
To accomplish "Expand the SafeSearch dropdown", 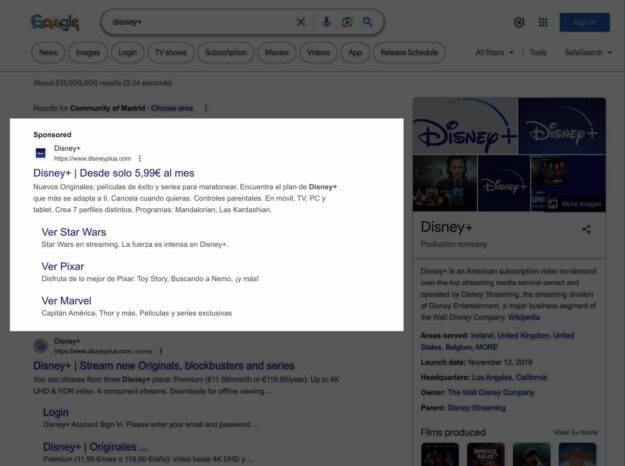I will pyautogui.click(x=588, y=53).
